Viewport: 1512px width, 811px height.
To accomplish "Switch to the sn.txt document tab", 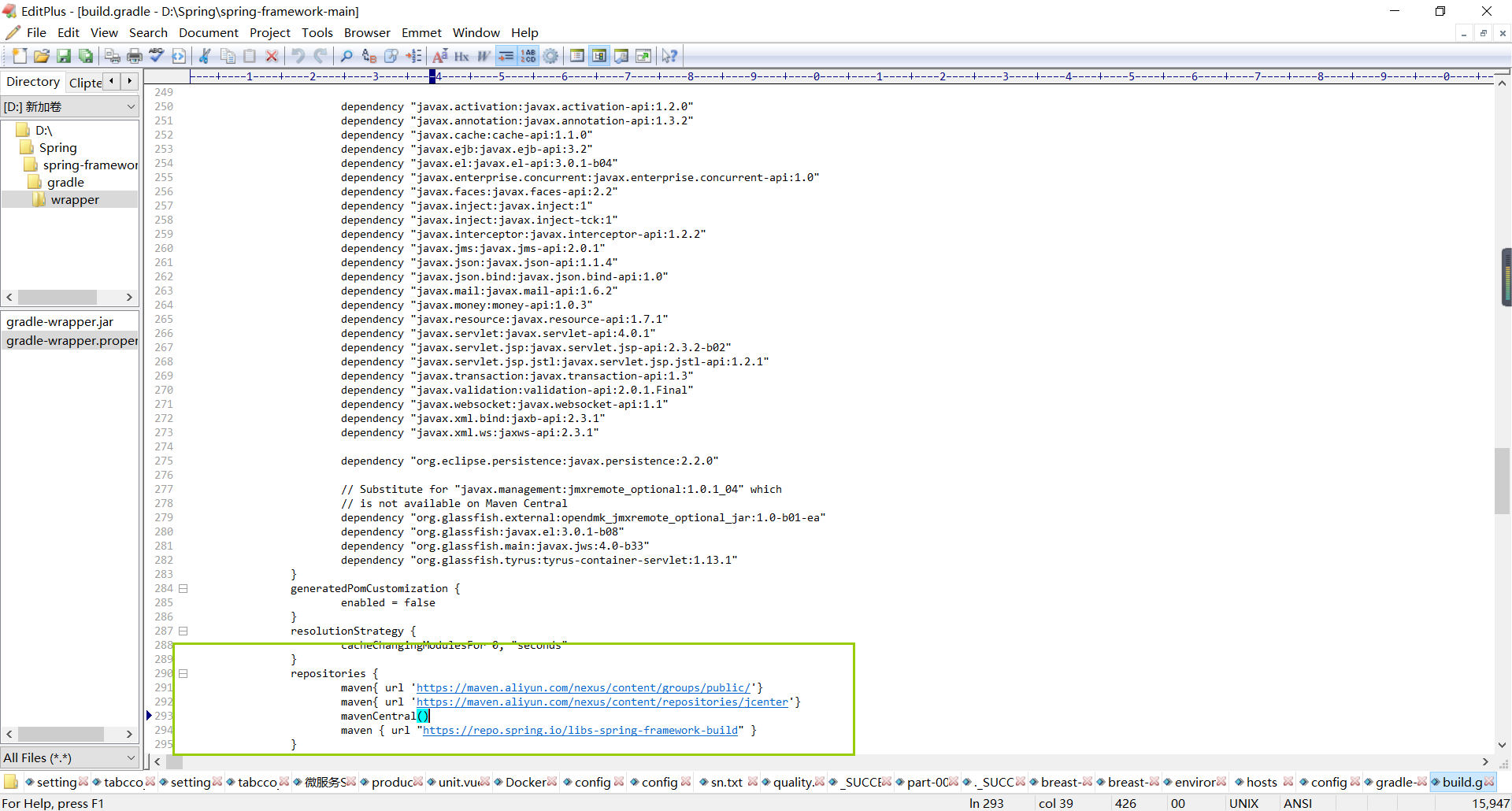I will point(727,782).
